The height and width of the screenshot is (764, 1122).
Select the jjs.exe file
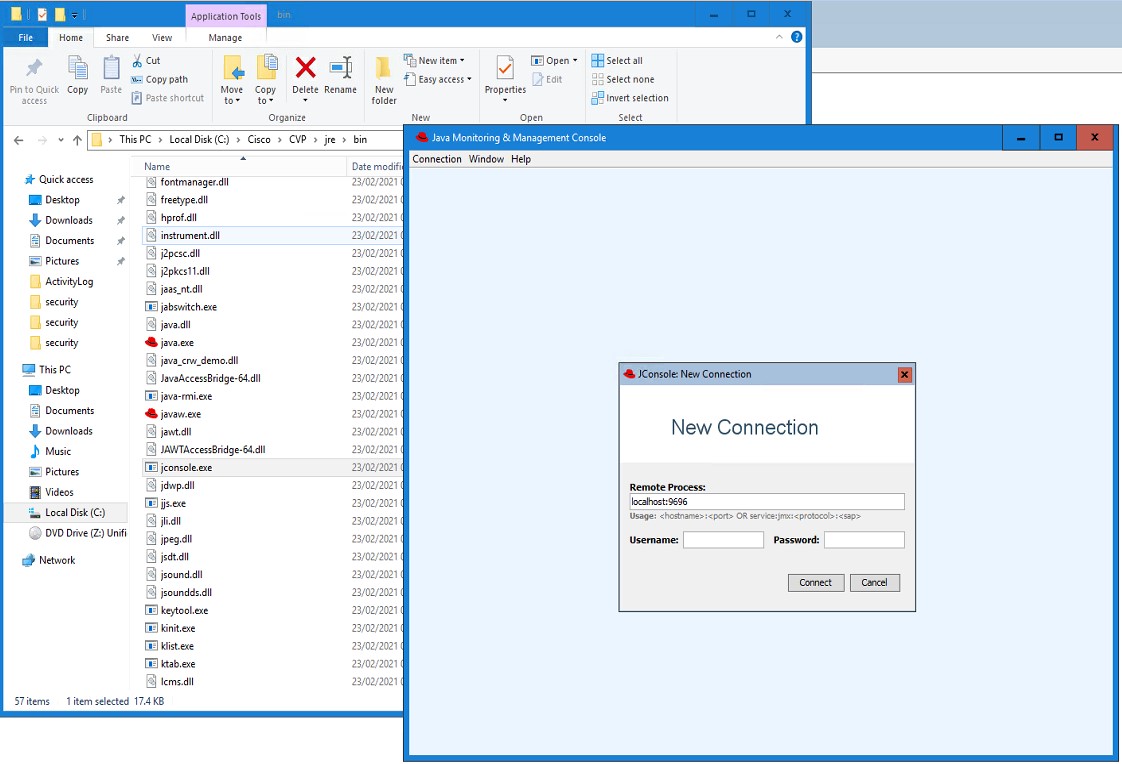[x=172, y=504]
